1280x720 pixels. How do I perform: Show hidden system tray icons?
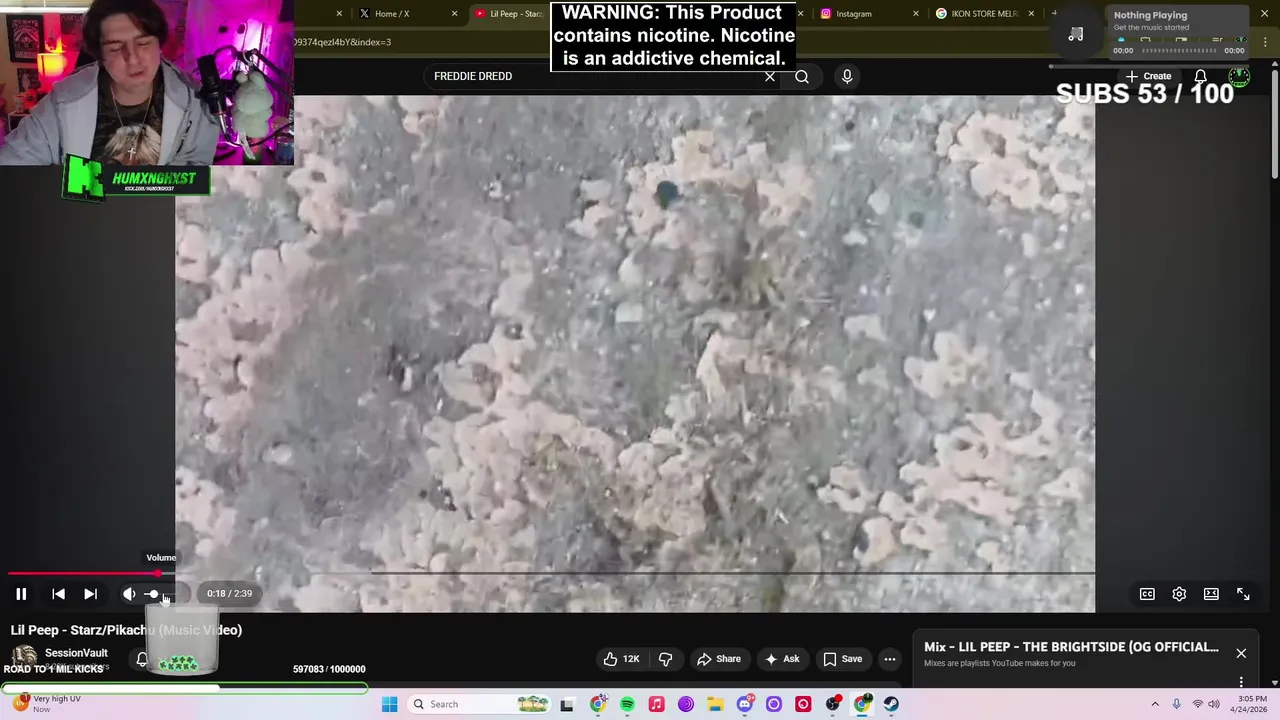coord(1155,704)
